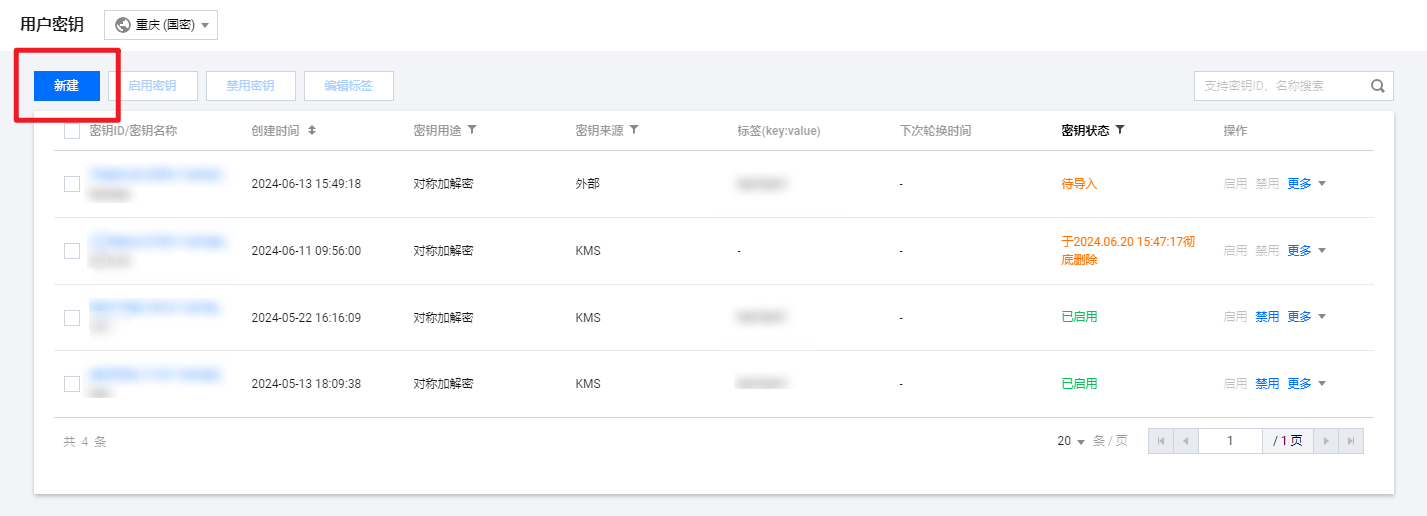The image size is (1427, 516).
Task: Go to previous page arrow
Action: (x=1185, y=441)
